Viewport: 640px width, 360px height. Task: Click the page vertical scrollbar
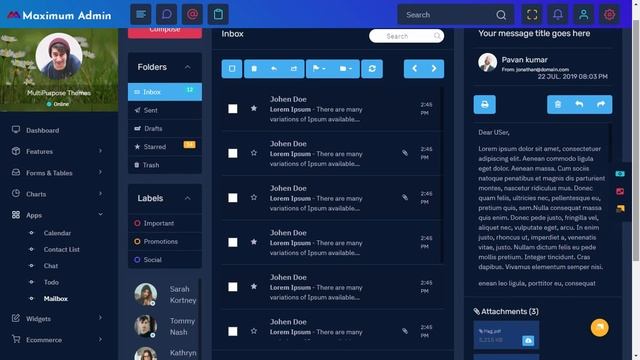click(636, 139)
